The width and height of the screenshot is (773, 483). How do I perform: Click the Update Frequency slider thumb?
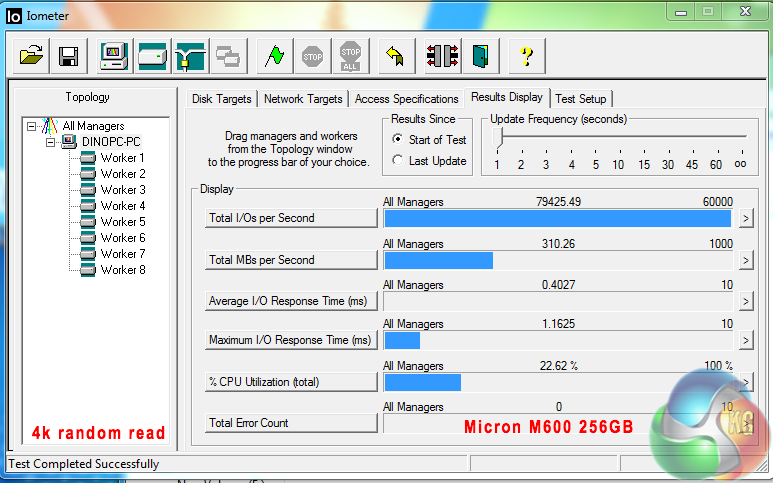point(498,138)
